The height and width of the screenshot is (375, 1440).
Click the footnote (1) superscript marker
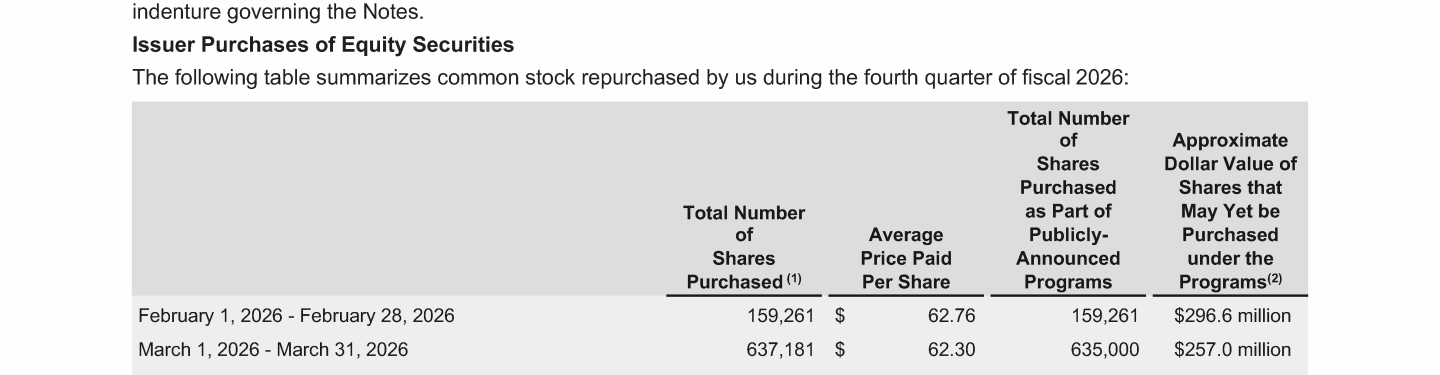[794, 279]
